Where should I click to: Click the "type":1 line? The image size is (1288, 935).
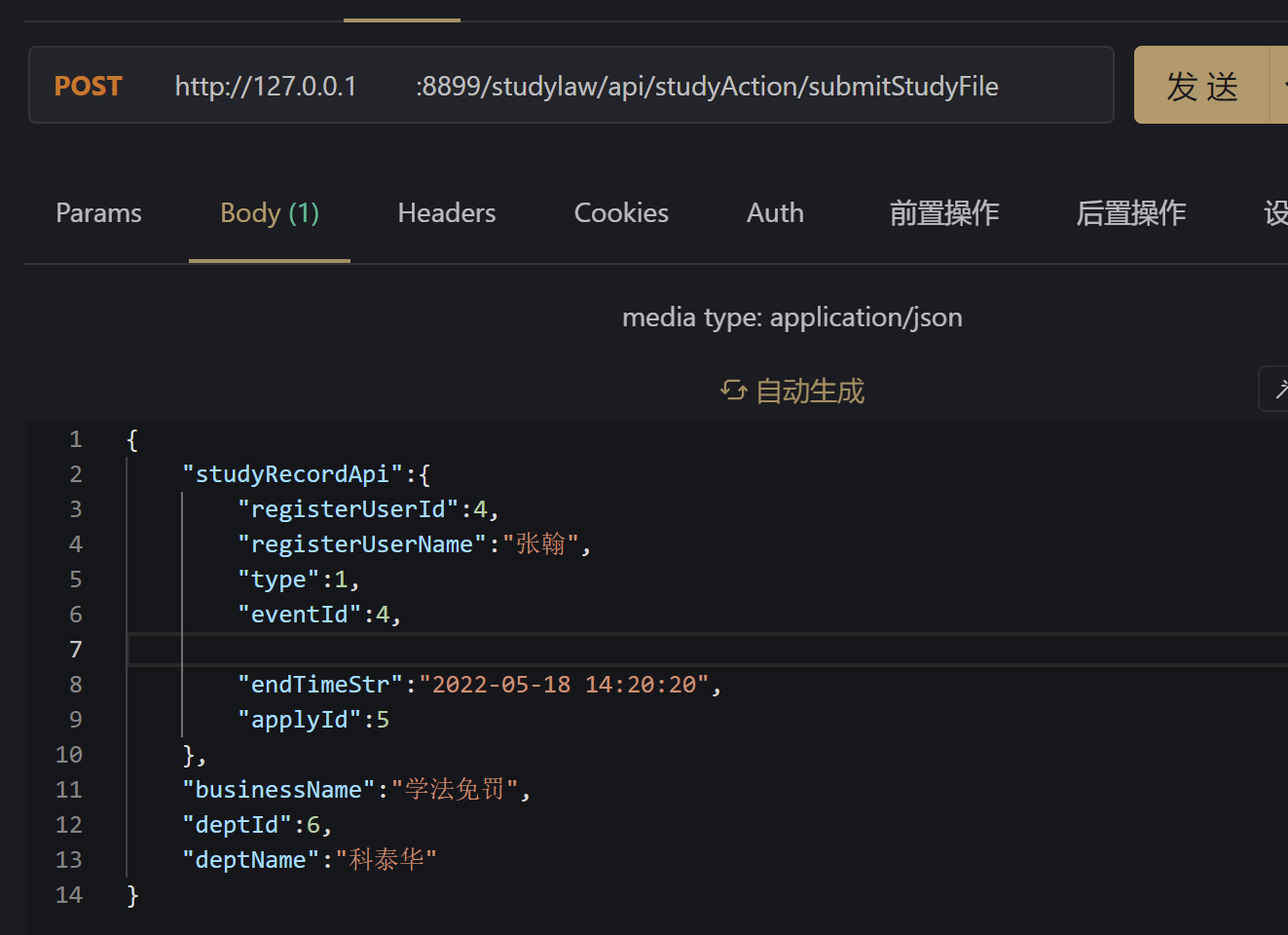[x=299, y=580]
